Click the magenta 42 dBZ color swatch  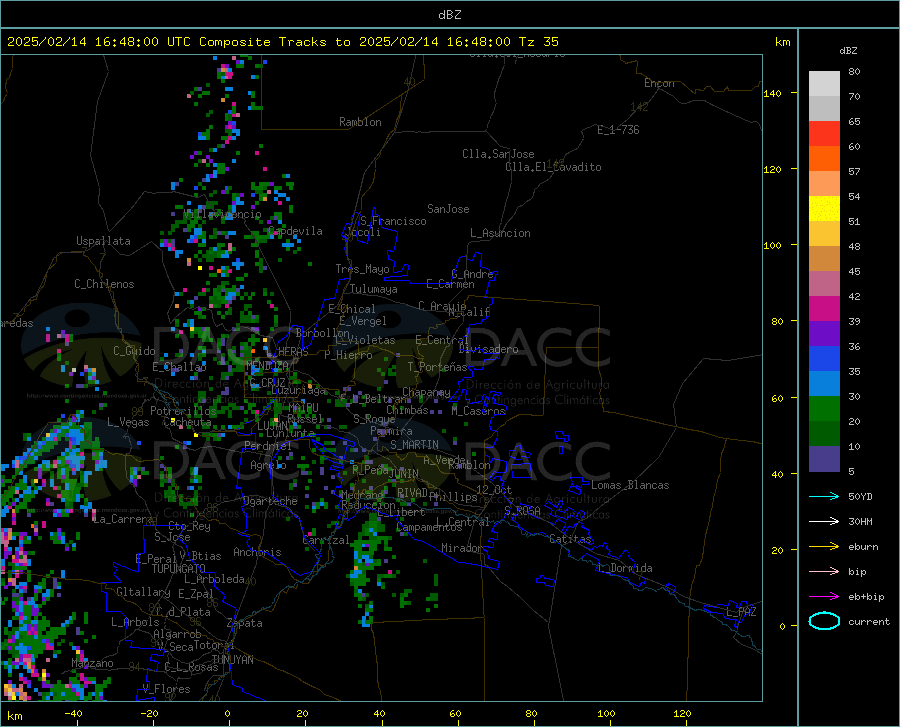(x=824, y=309)
